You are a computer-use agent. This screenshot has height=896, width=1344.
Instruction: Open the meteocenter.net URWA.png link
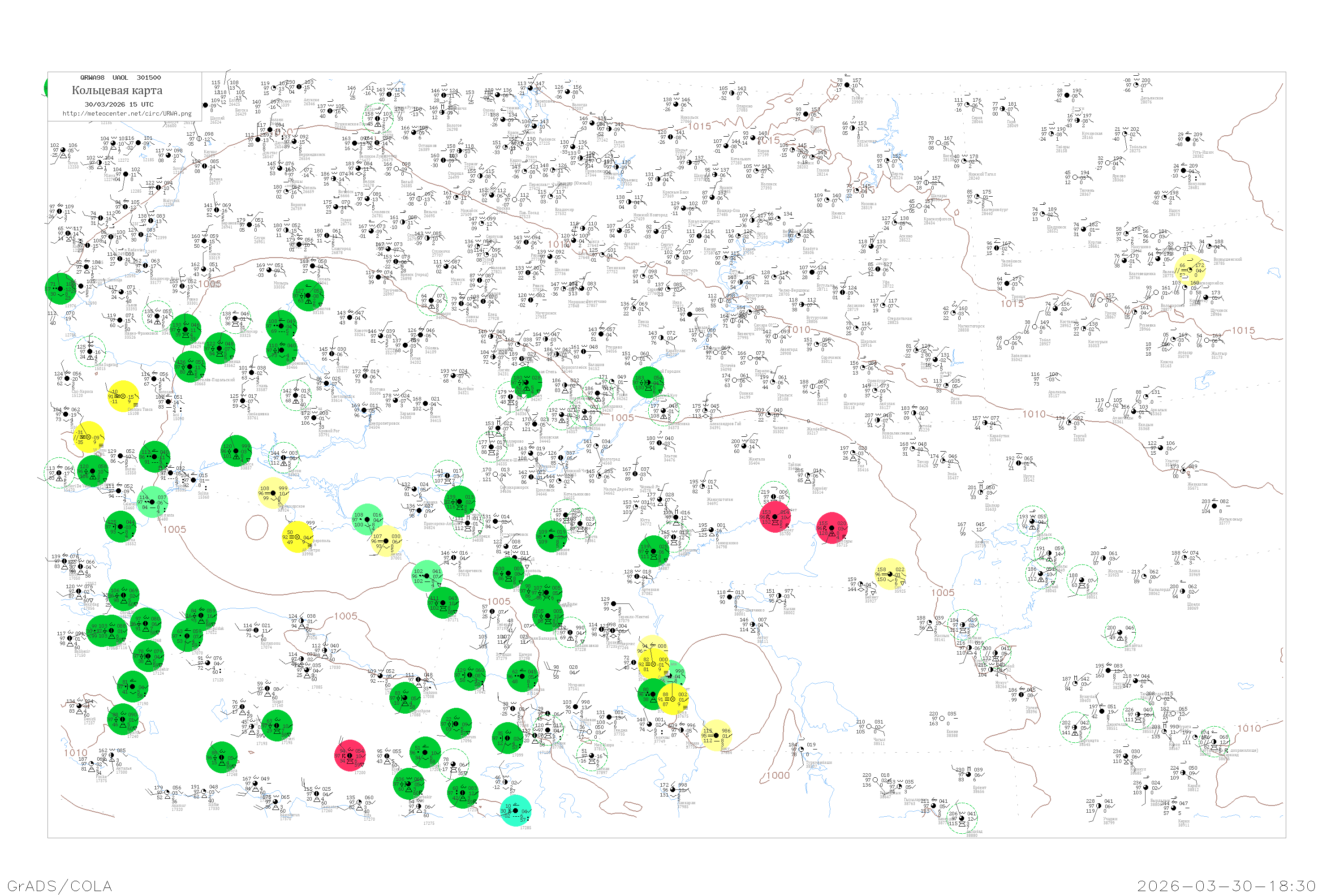[127, 113]
